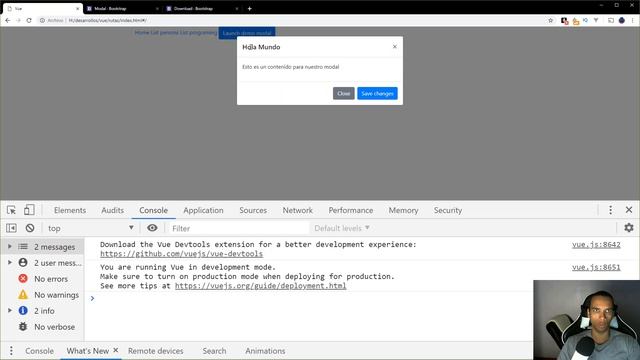Open the Remote devices drawer tab
640x360 pixels.
click(x=156, y=351)
